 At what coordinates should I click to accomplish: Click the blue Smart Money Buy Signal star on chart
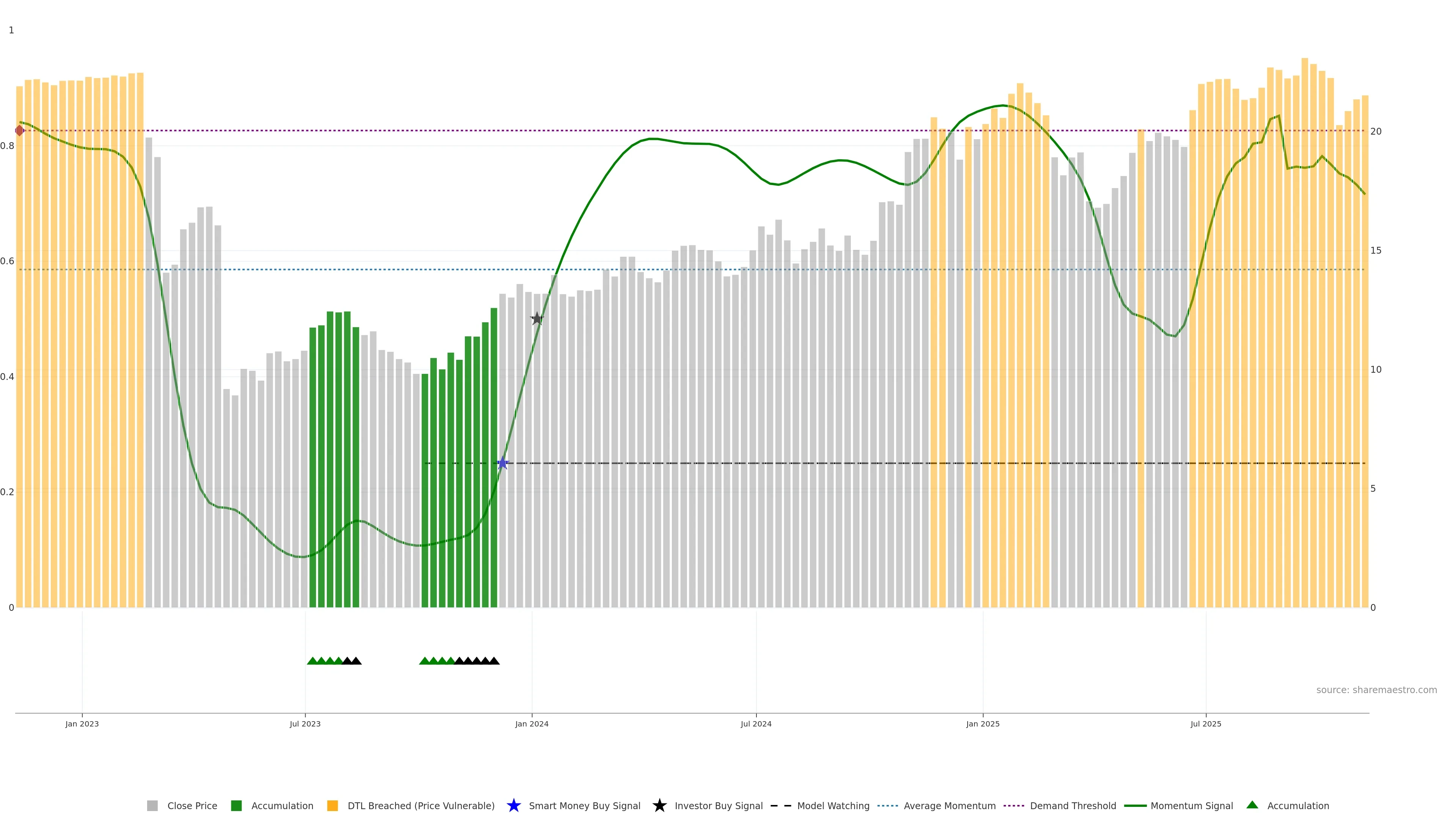(502, 463)
